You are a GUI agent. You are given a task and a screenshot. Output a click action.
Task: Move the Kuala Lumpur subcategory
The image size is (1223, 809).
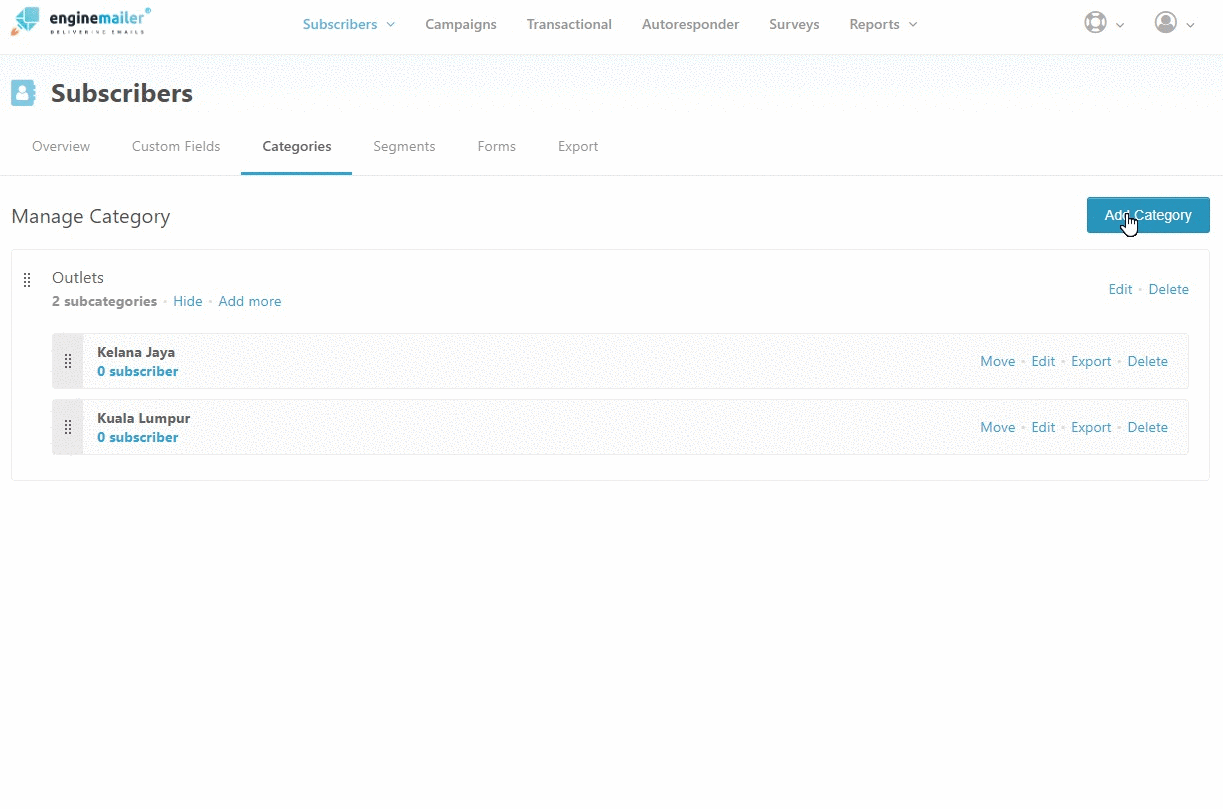997,427
